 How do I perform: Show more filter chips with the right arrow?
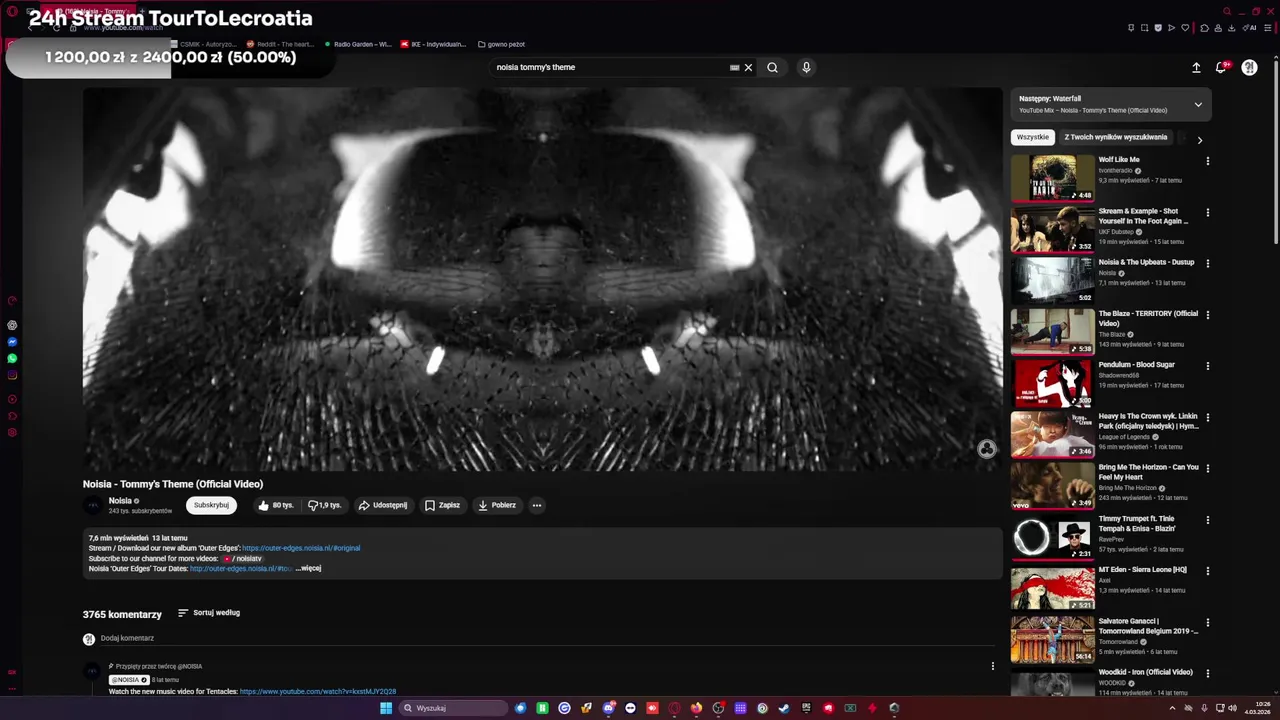click(x=1200, y=140)
